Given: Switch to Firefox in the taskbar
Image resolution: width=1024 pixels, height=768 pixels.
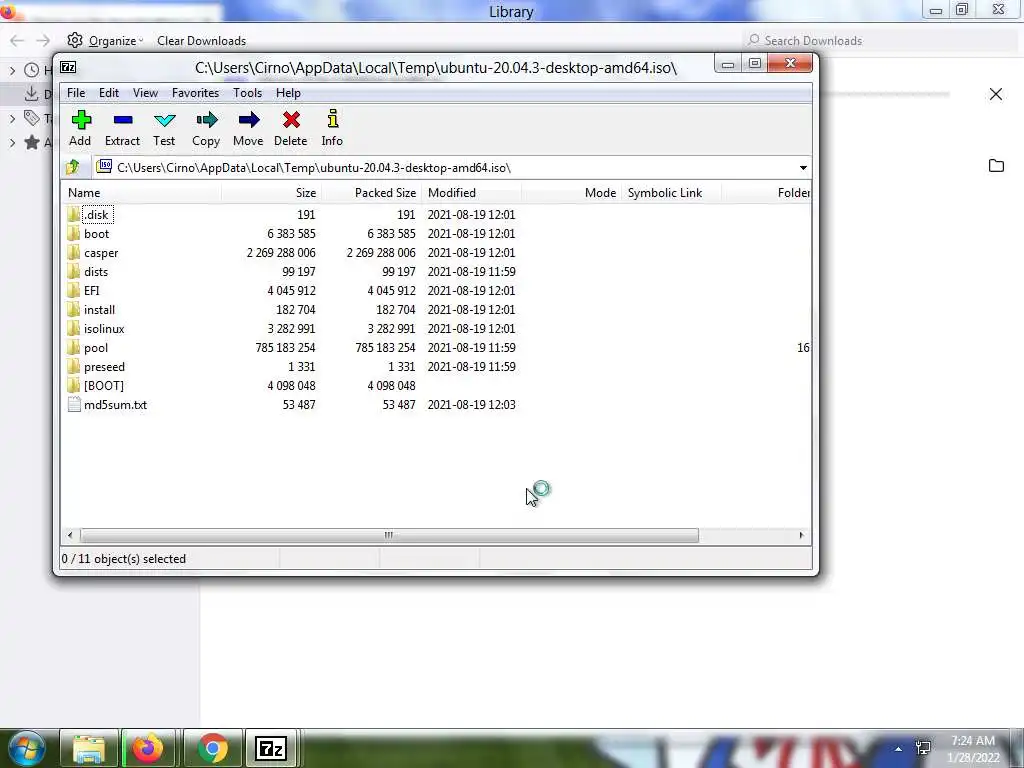Looking at the screenshot, I should (x=148, y=748).
